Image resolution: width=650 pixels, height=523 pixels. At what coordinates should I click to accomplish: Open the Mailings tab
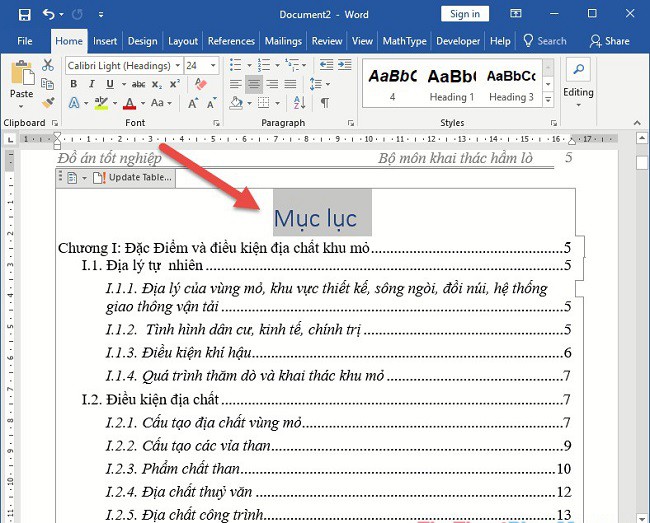click(x=283, y=41)
